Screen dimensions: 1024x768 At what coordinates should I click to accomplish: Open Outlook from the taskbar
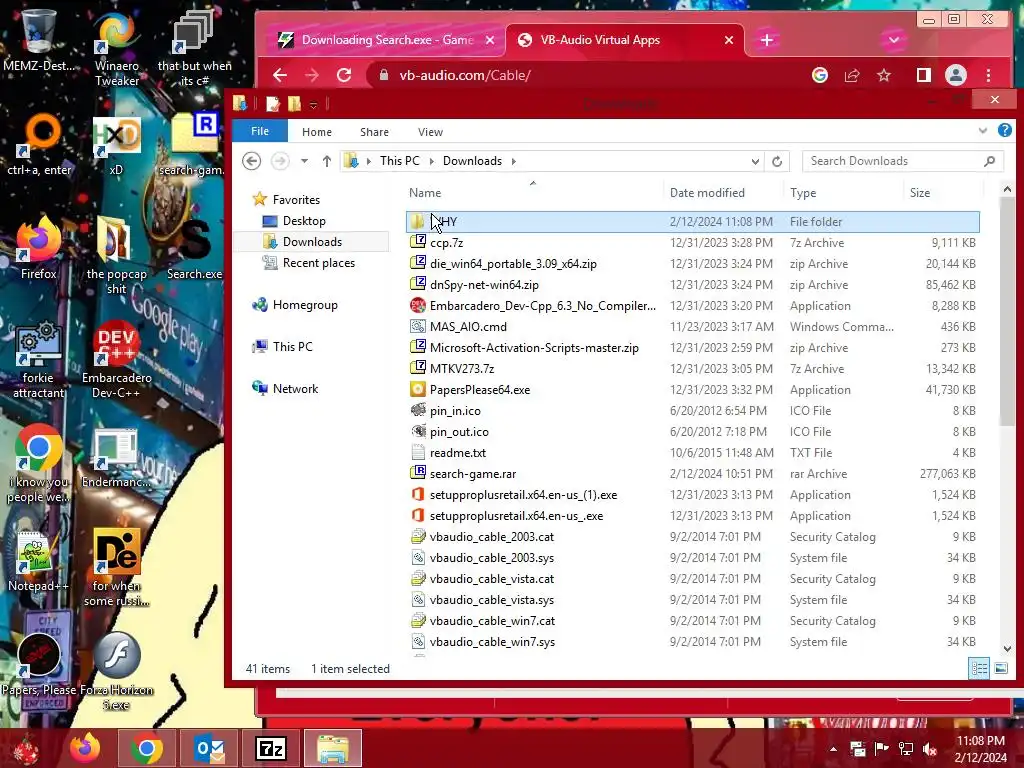[x=209, y=748]
